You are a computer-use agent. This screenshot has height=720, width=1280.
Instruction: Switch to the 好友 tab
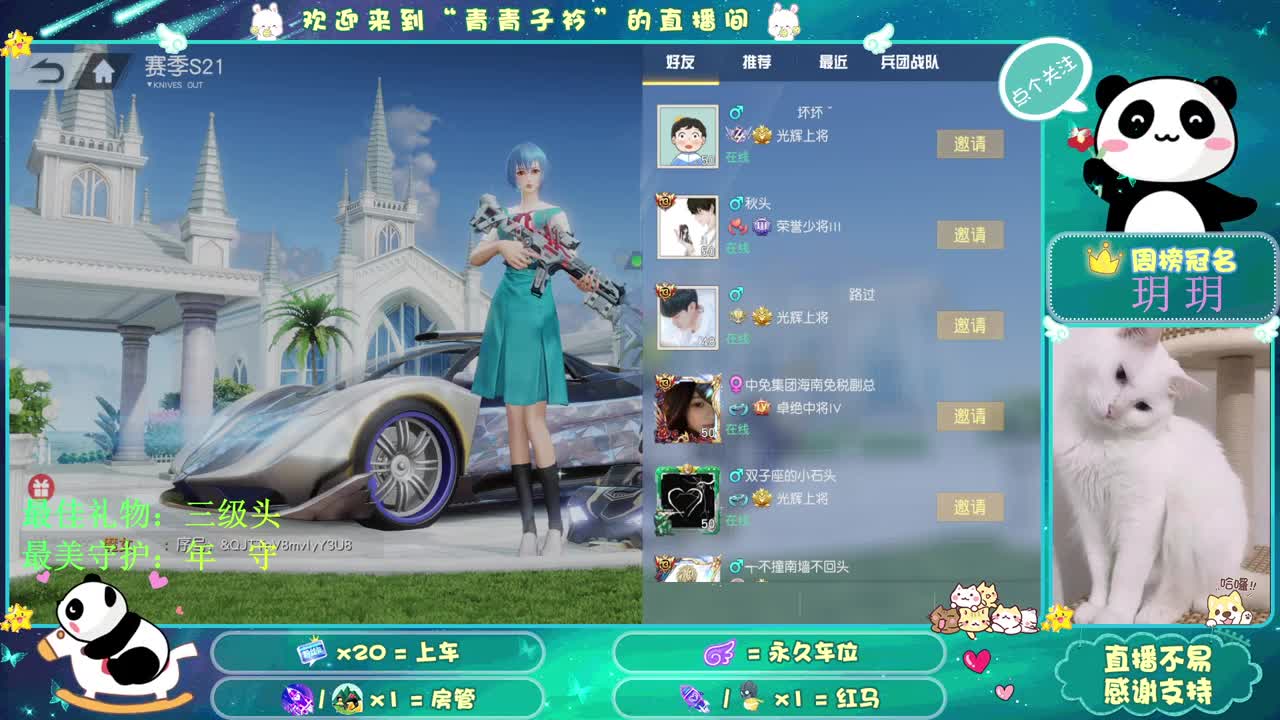tap(680, 62)
